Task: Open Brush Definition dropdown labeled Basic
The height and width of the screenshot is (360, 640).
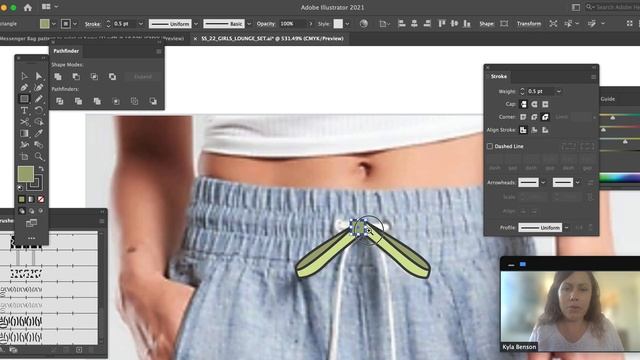Action: coord(249,24)
